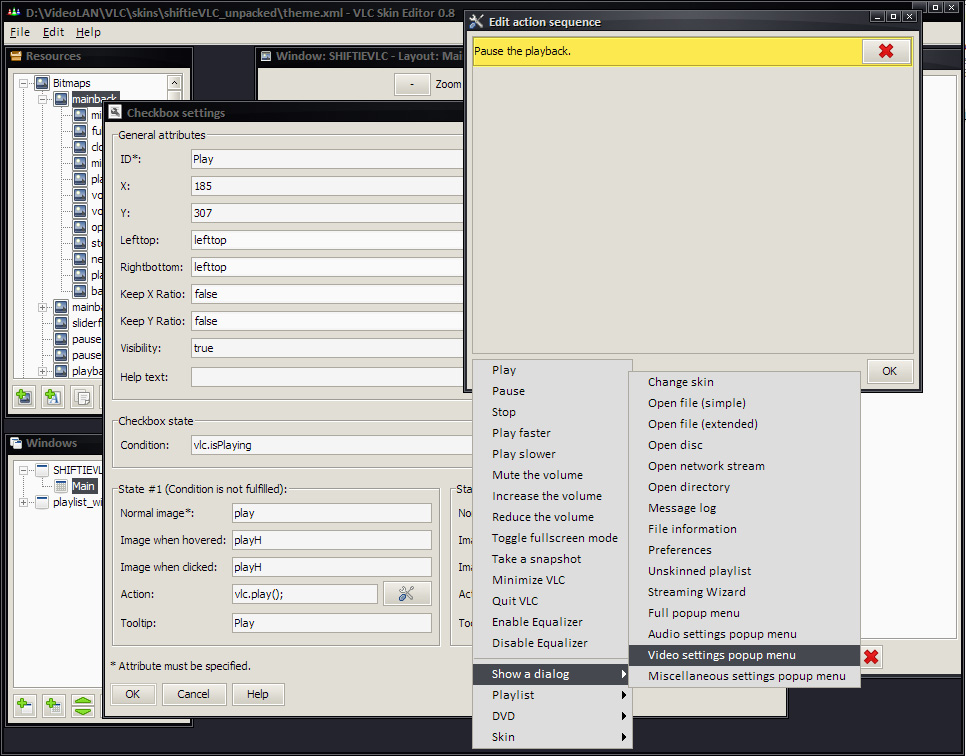The image size is (966, 756).
Task: Click OK in Checkbox settings dialog
Action: (x=133, y=694)
